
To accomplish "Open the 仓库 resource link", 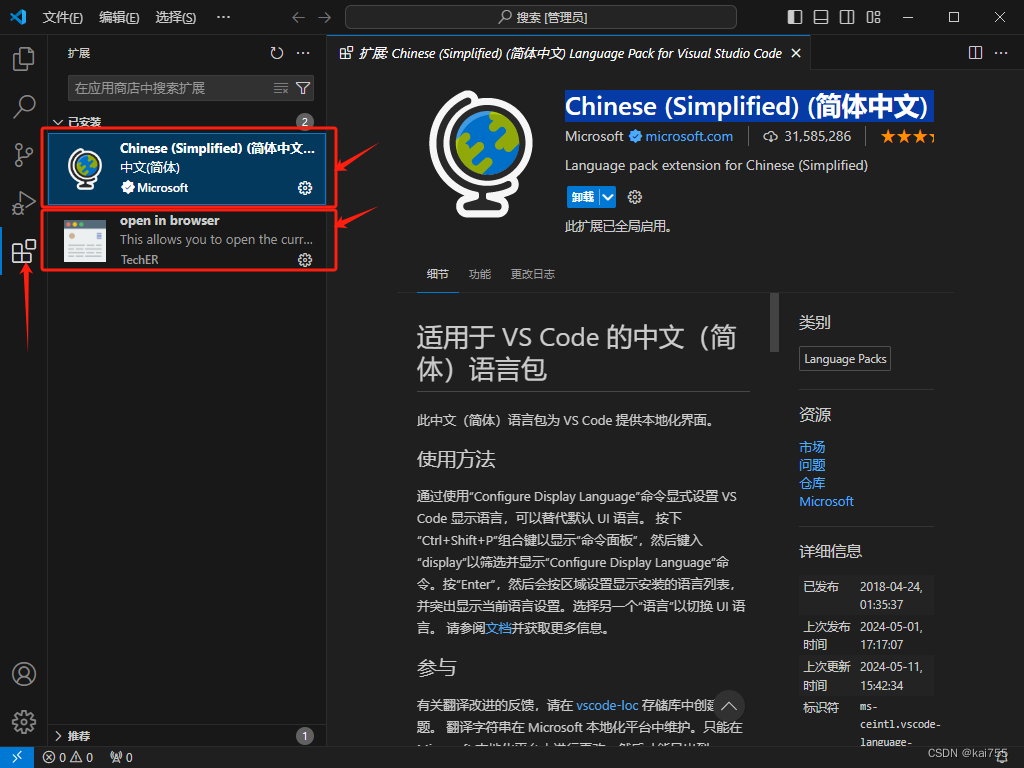I will point(812,483).
